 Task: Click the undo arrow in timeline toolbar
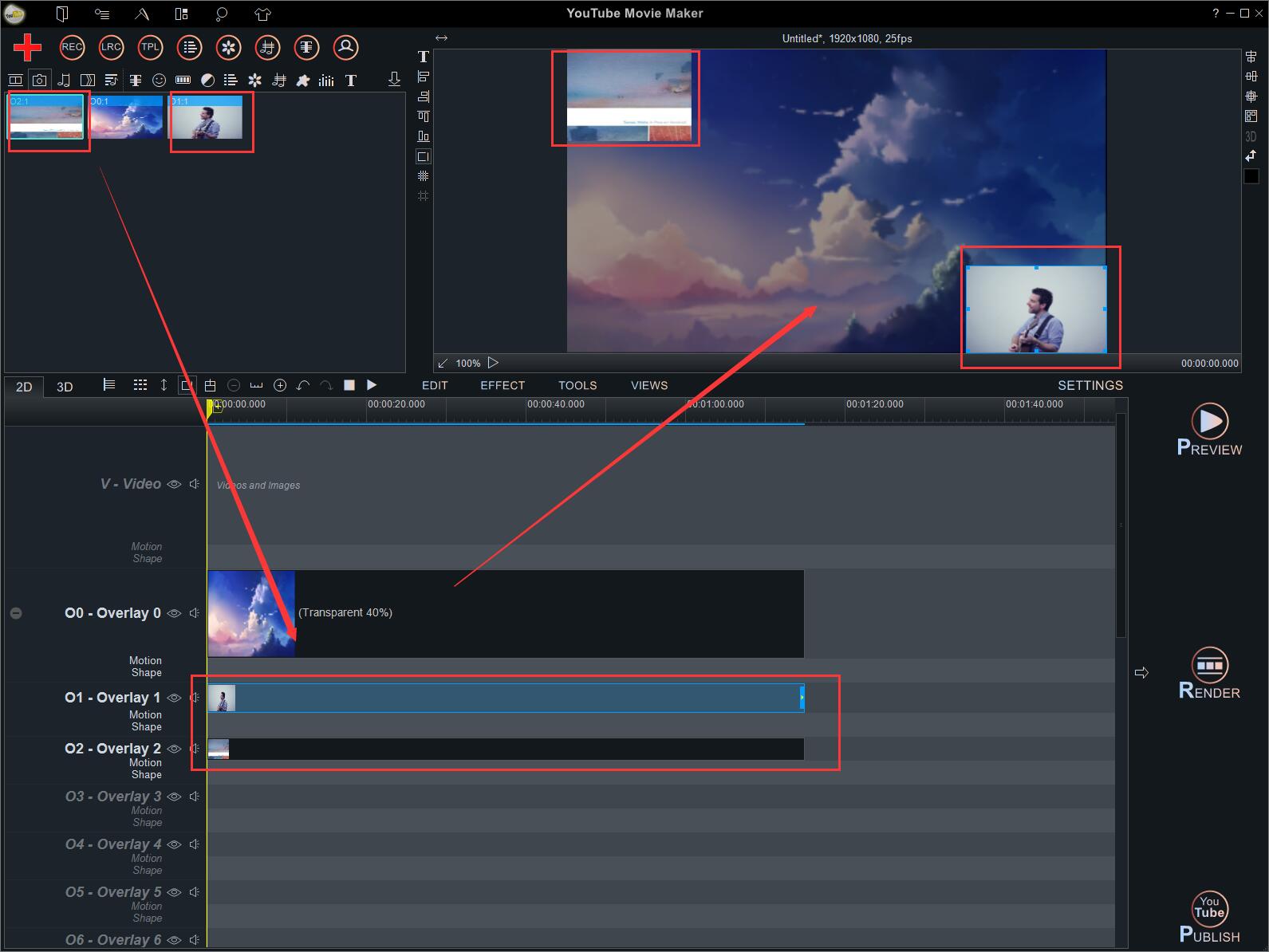(303, 385)
